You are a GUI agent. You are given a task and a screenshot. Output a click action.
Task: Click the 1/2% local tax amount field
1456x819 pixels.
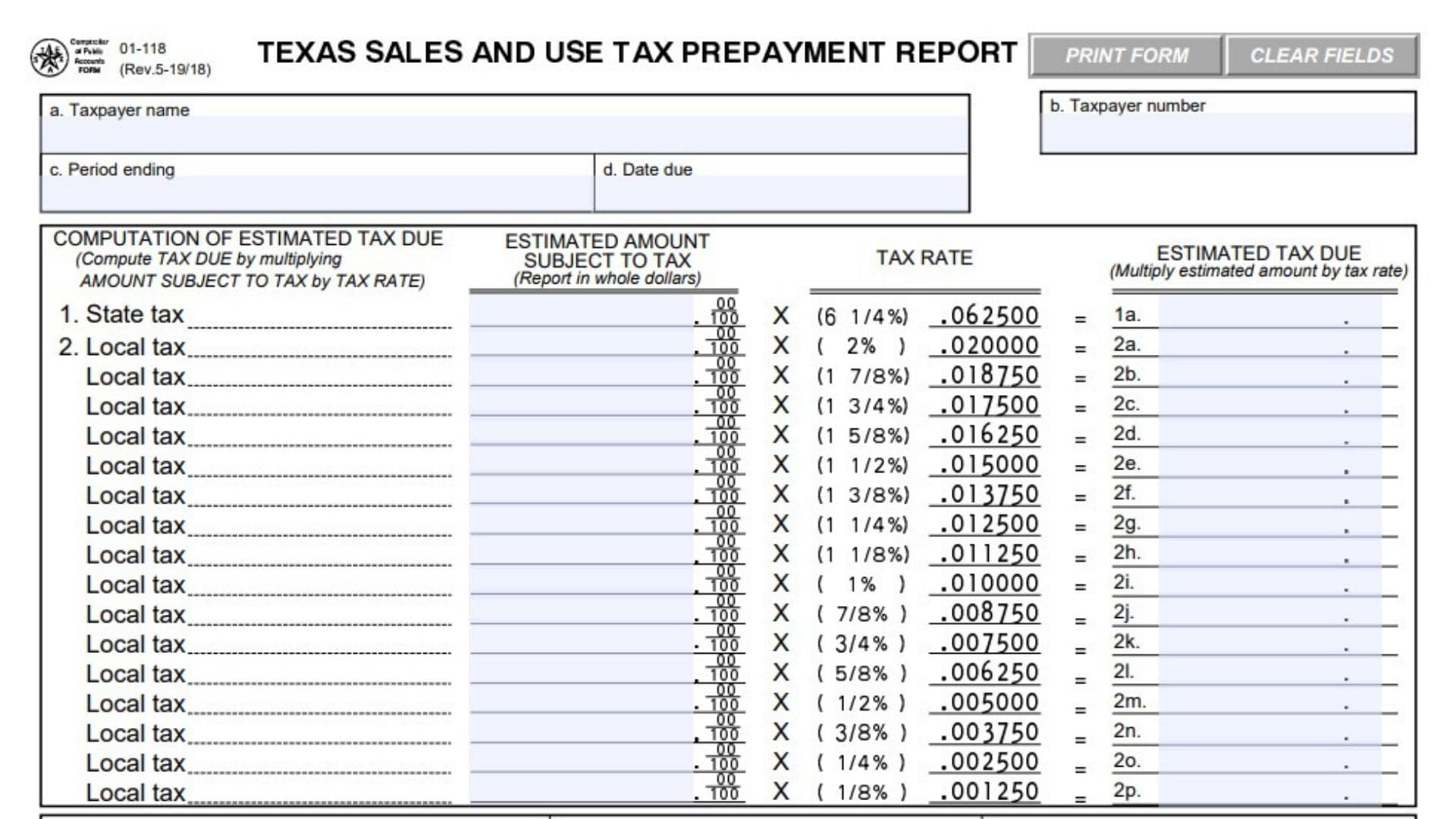[x=582, y=698]
